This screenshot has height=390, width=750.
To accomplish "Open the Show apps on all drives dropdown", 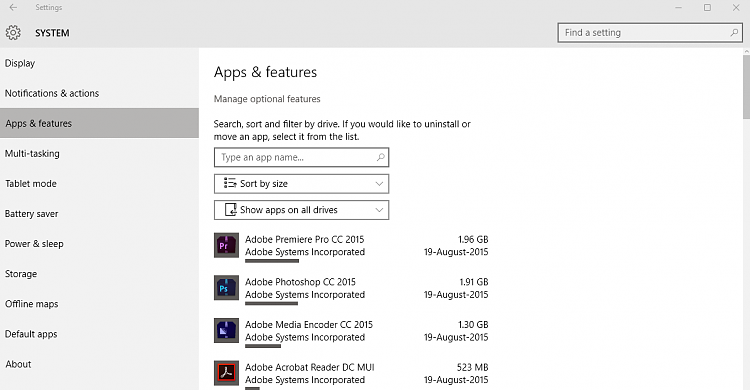I will [301, 210].
